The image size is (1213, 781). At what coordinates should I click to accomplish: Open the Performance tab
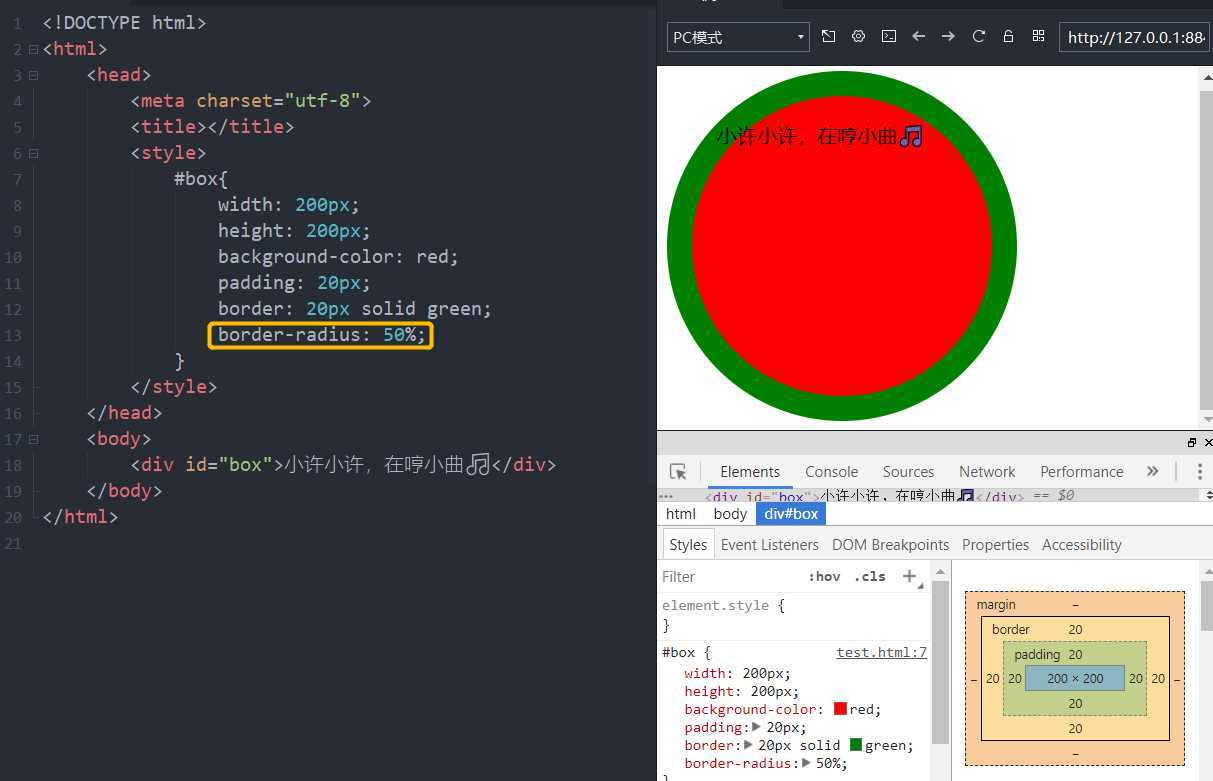(1082, 472)
